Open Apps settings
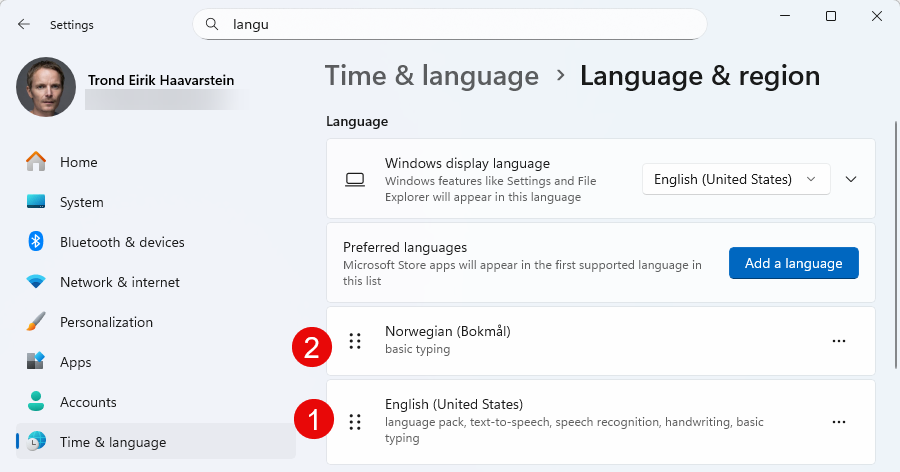 pyautogui.click(x=156, y=362)
